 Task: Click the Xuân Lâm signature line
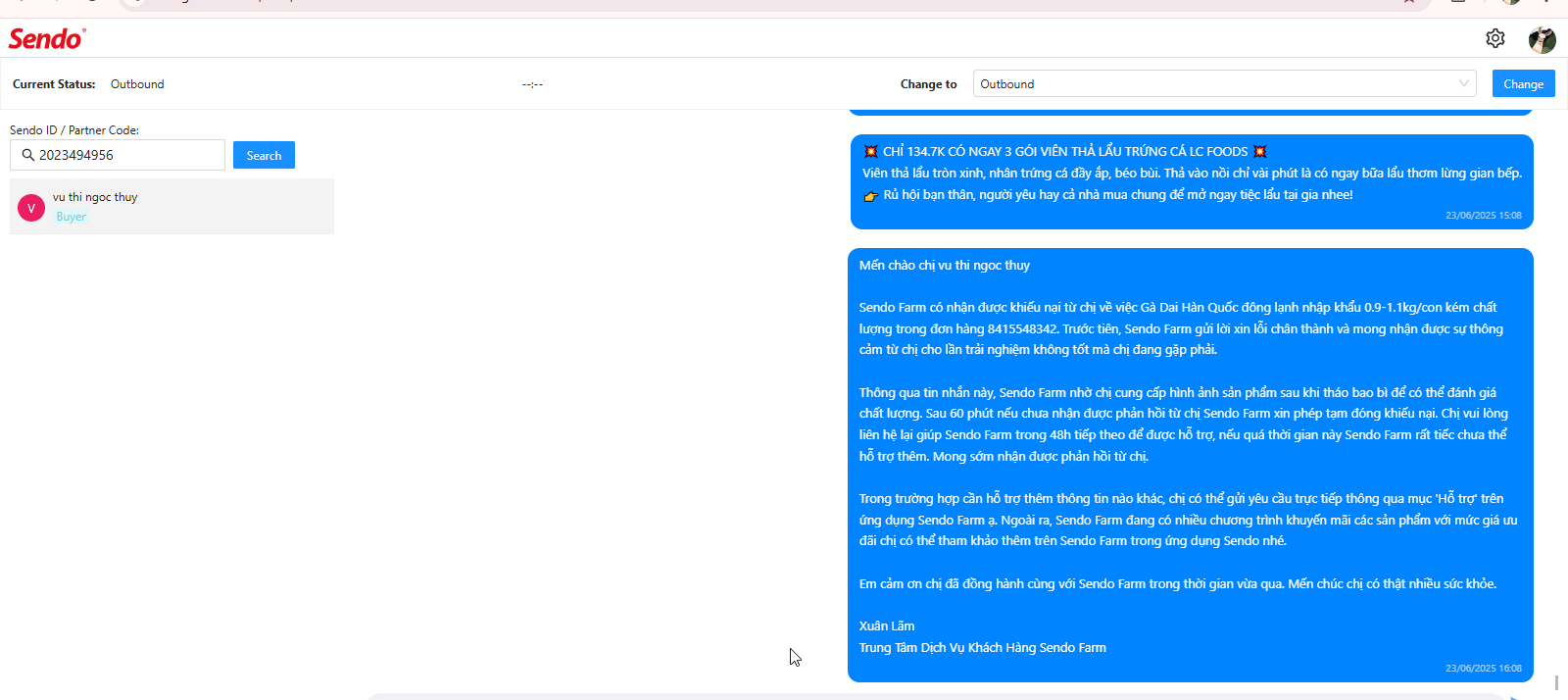point(887,625)
